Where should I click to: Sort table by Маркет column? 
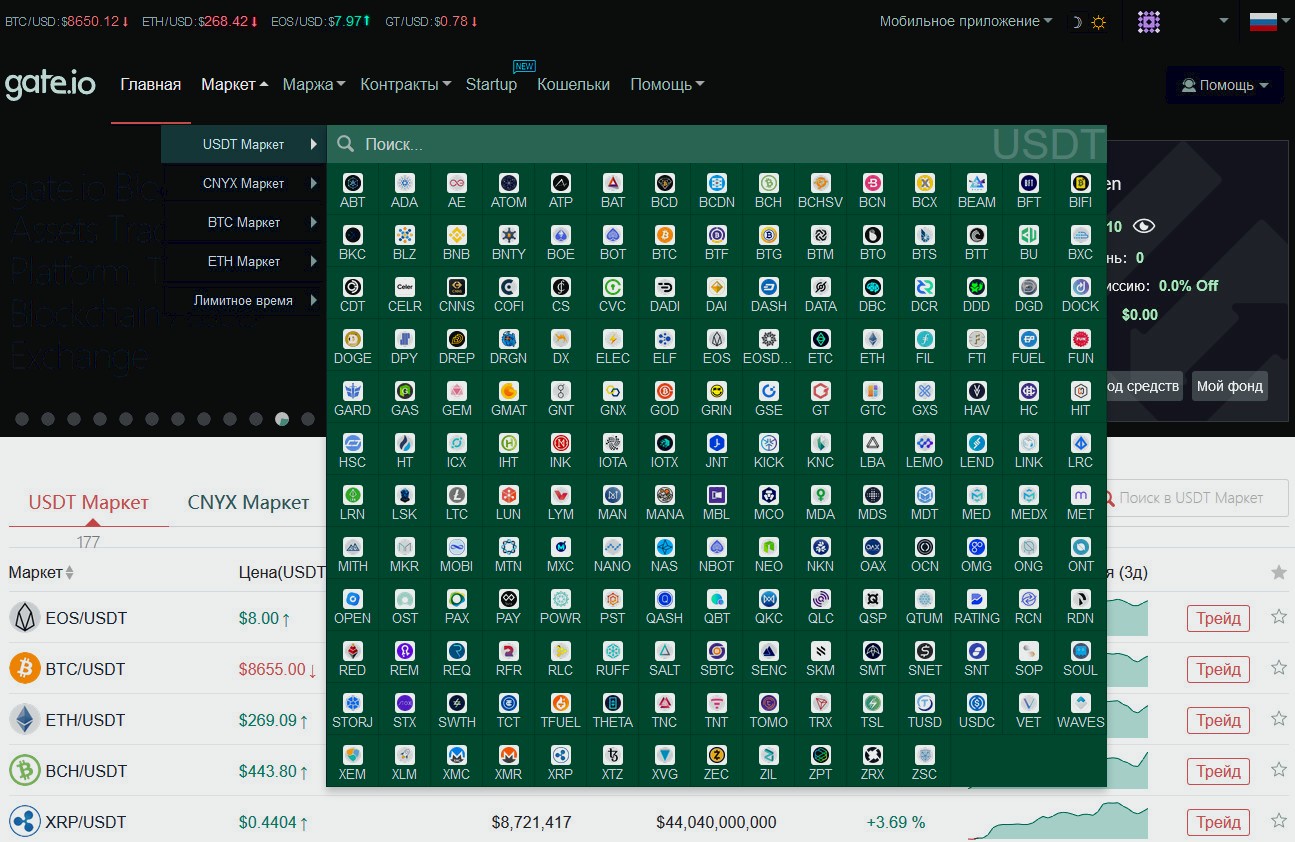pos(41,573)
